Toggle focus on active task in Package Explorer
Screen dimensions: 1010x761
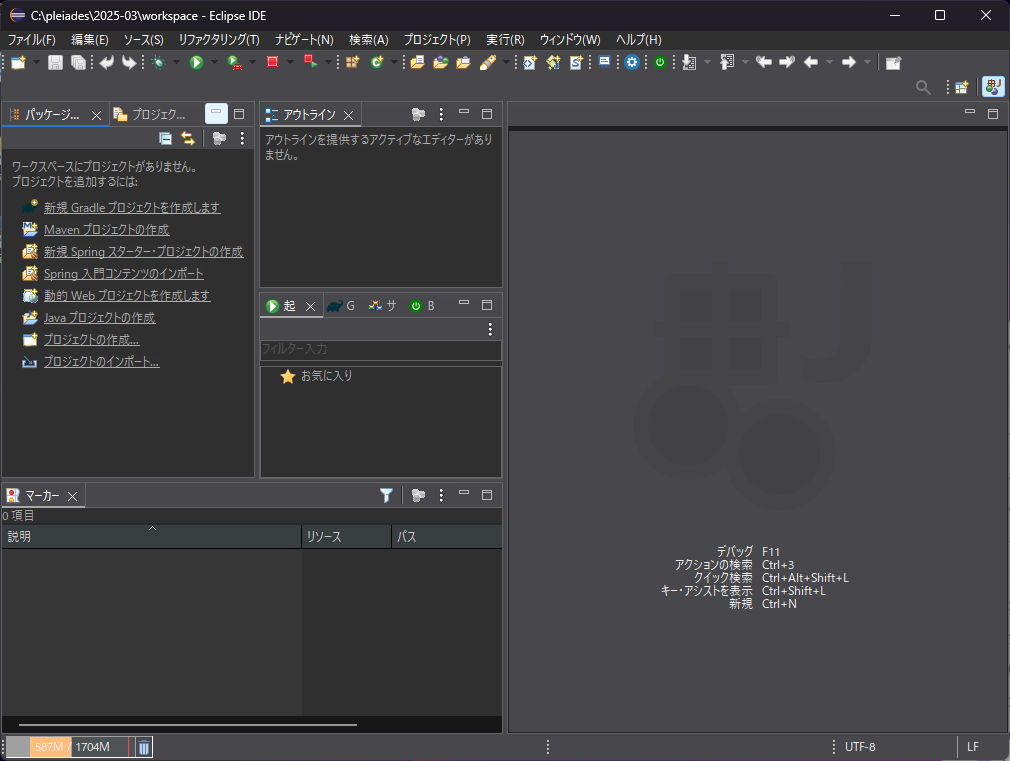pos(220,138)
